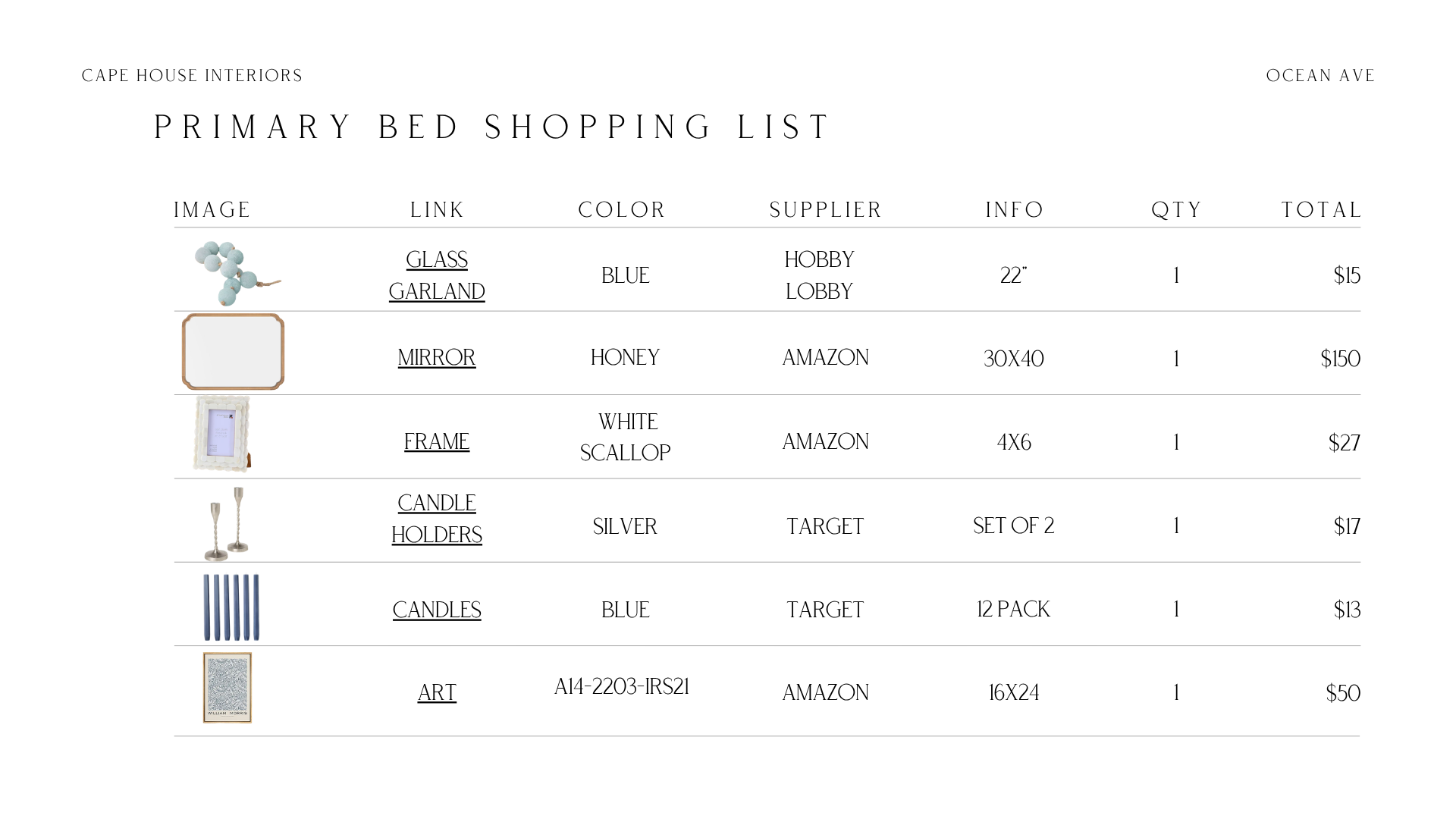Select the white scallop frame image
This screenshot has height=819, width=1456.
click(222, 433)
